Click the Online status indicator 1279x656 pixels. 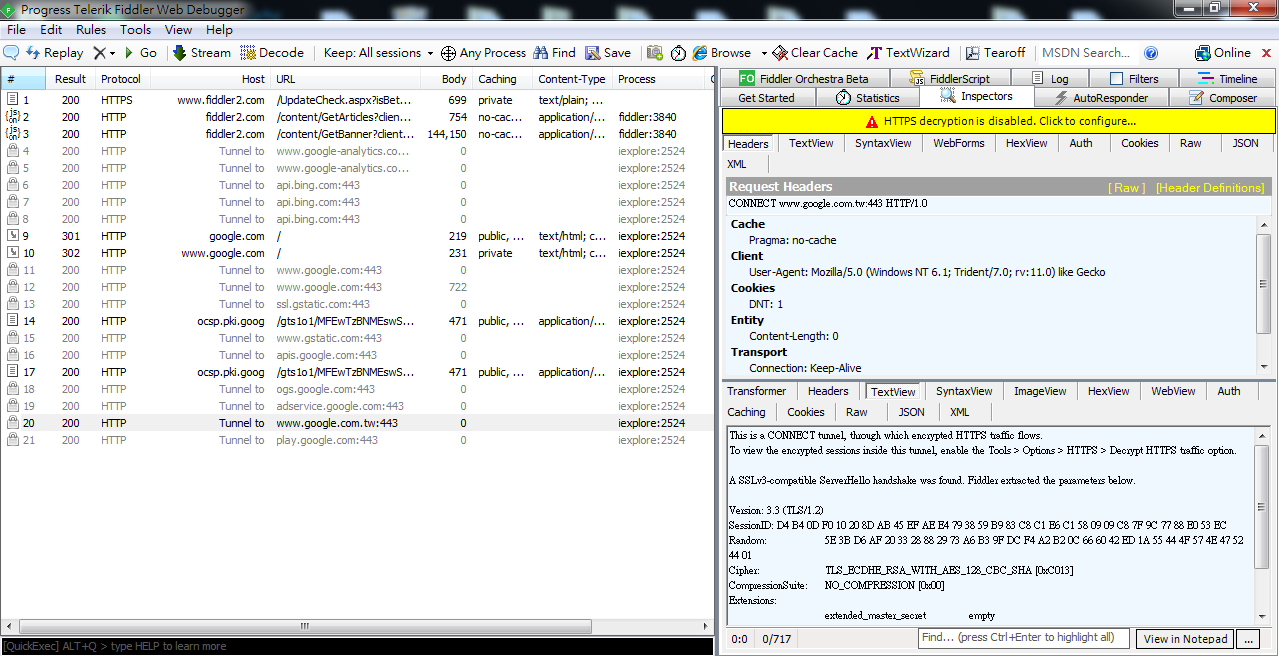pyautogui.click(x=1223, y=53)
